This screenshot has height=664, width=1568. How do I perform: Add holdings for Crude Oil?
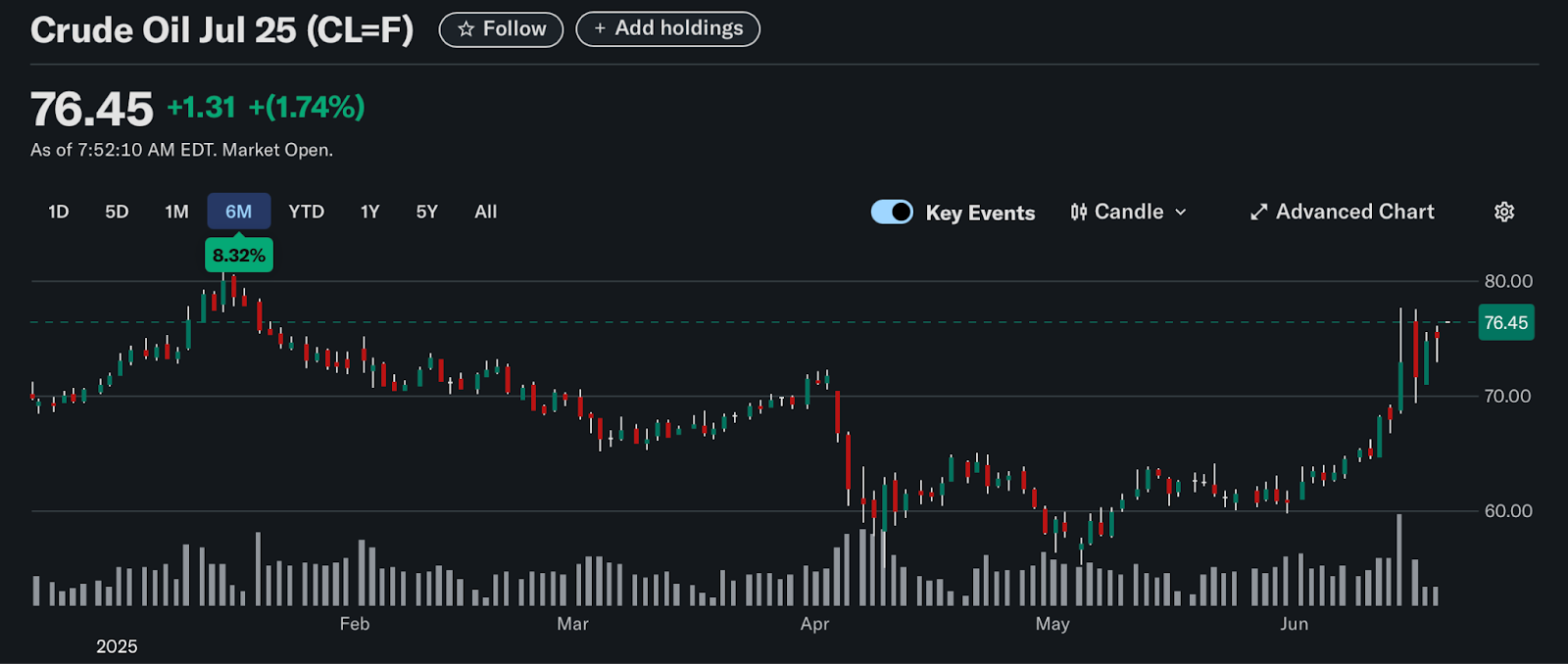coord(668,28)
